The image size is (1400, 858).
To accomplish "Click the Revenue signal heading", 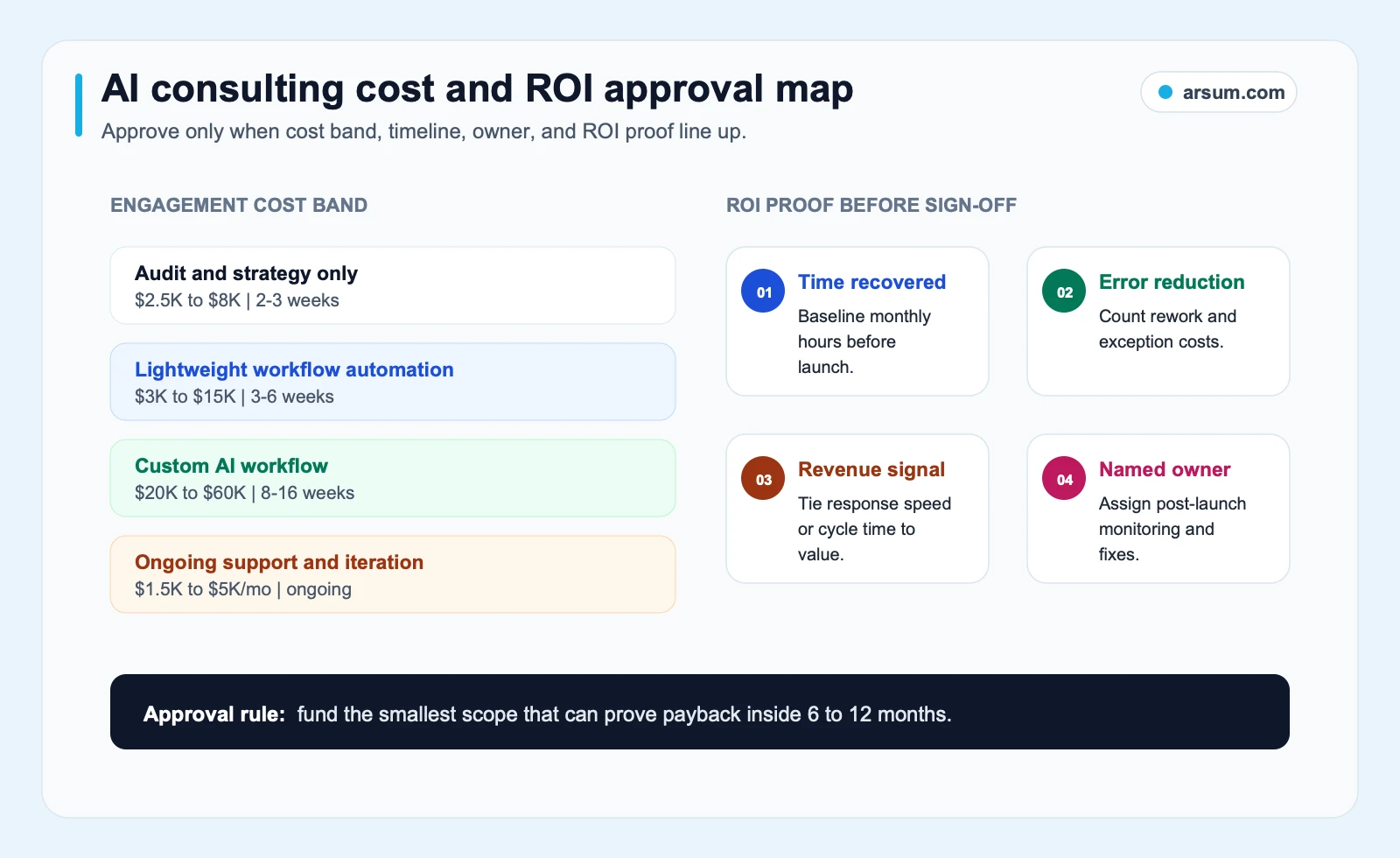I will pos(871,469).
